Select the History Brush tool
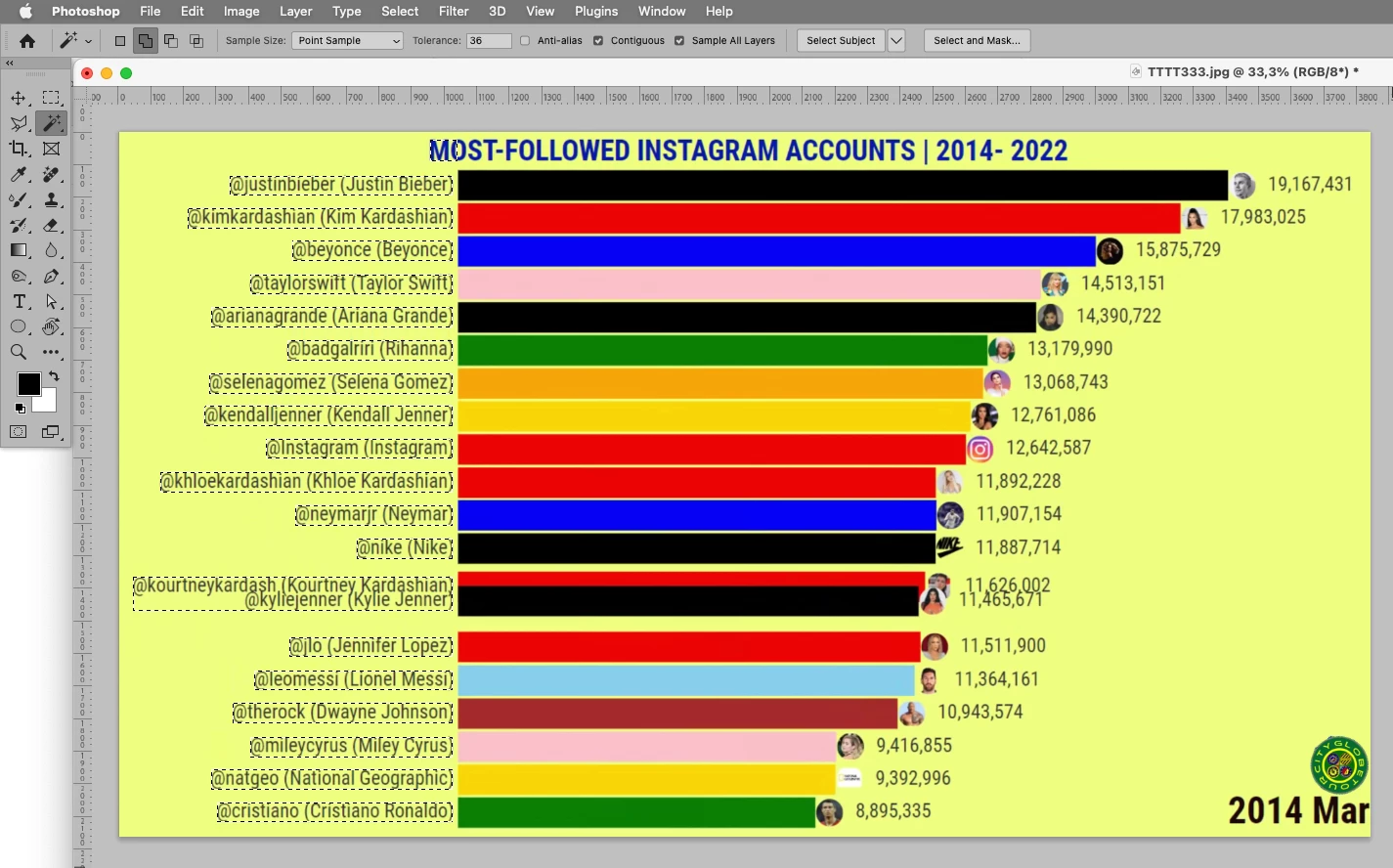 click(x=19, y=225)
